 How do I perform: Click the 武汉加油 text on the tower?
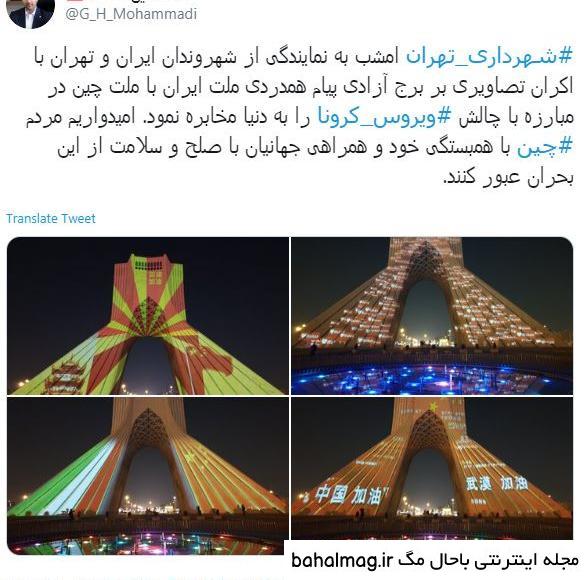[496, 484]
